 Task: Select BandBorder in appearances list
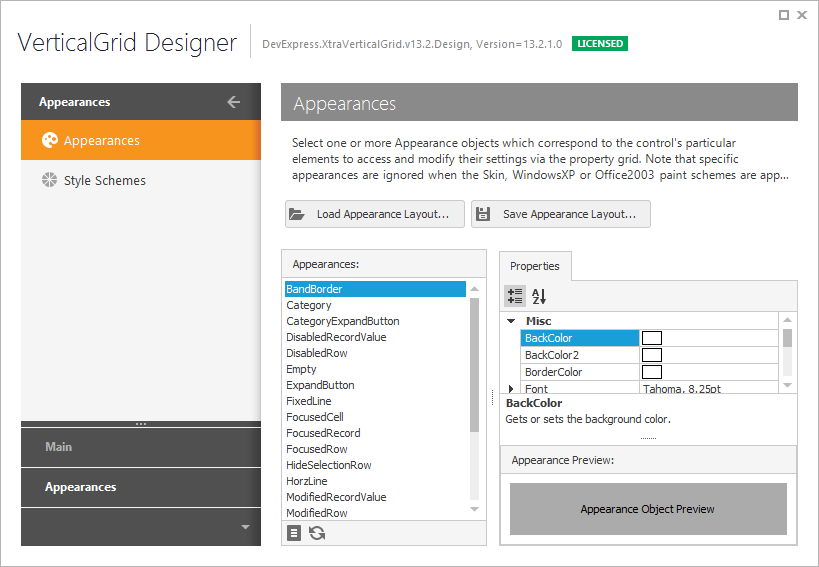375,289
